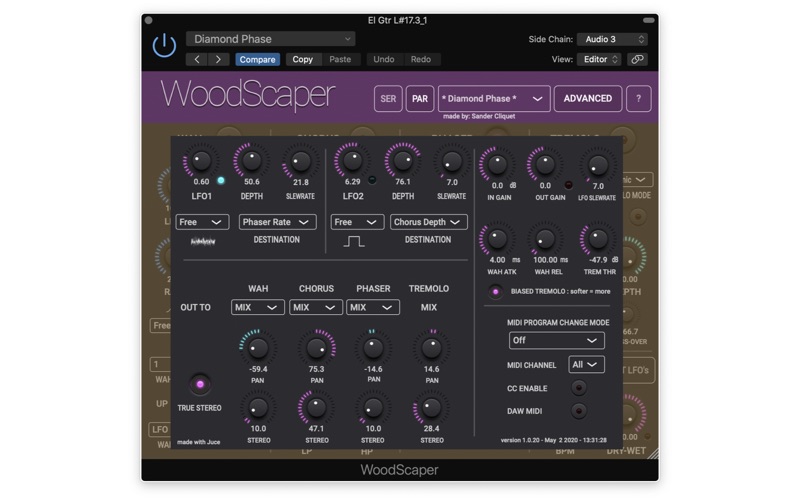
Task: Click the TREM THR knob
Action: pyautogui.click(x=597, y=239)
